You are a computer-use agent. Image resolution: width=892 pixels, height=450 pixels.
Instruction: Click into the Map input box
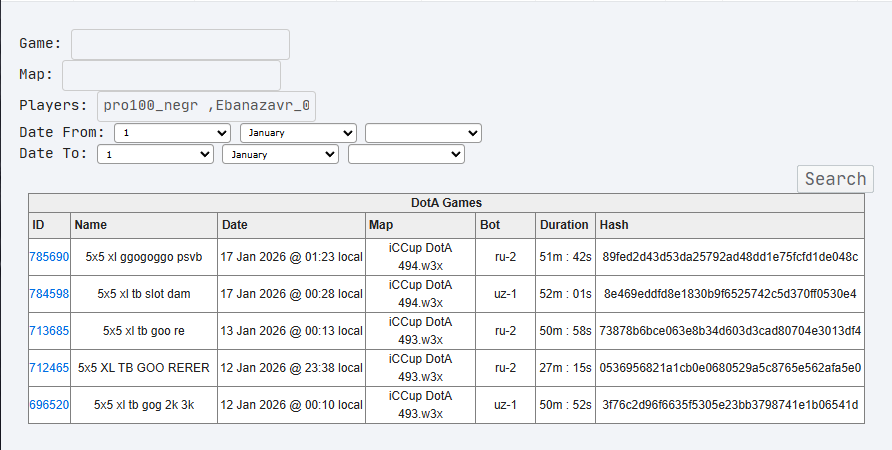[x=171, y=76]
